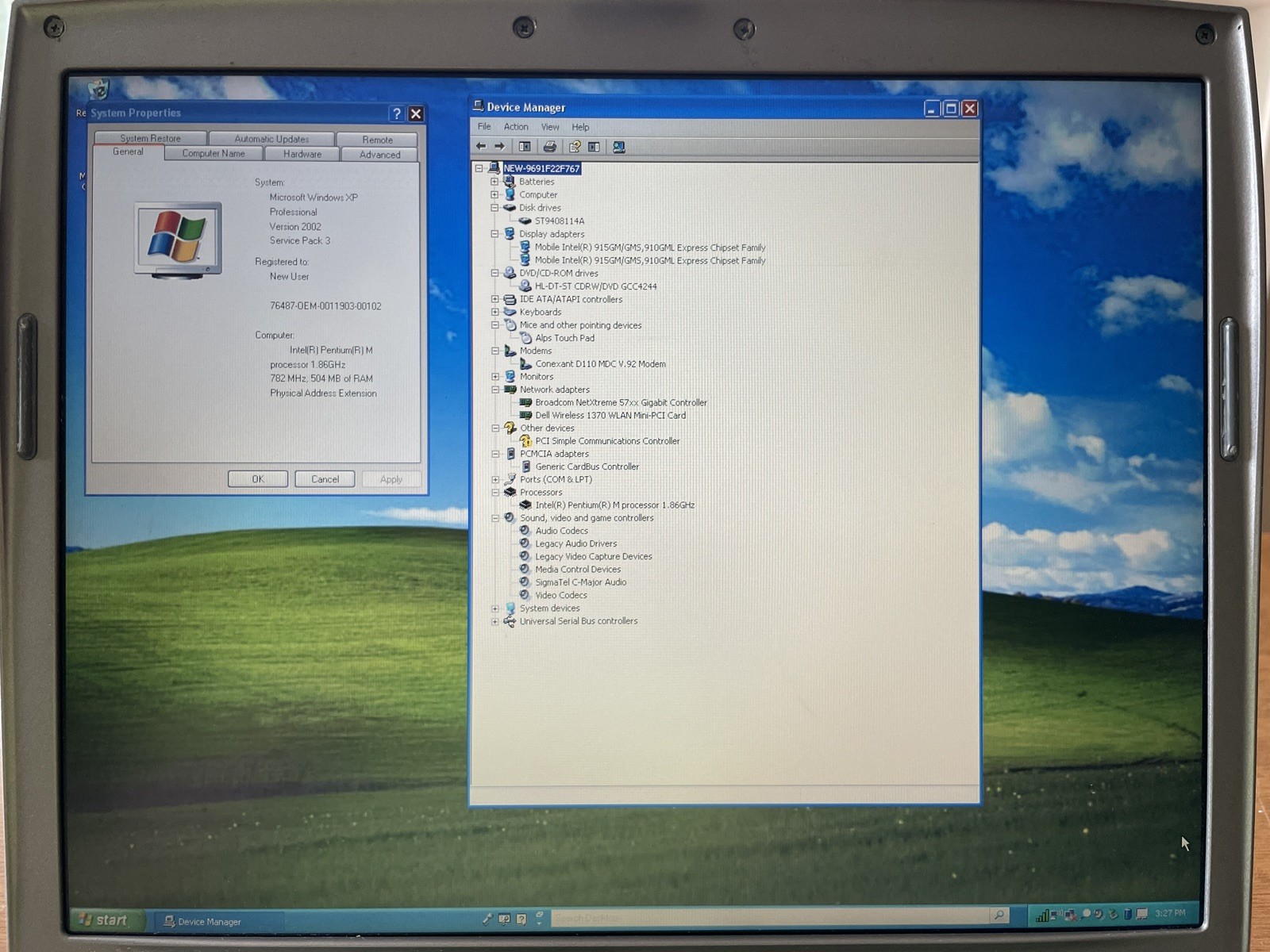The height and width of the screenshot is (952, 1270).
Task: Expand the Ports (COM & LPT) node
Action: point(495,479)
